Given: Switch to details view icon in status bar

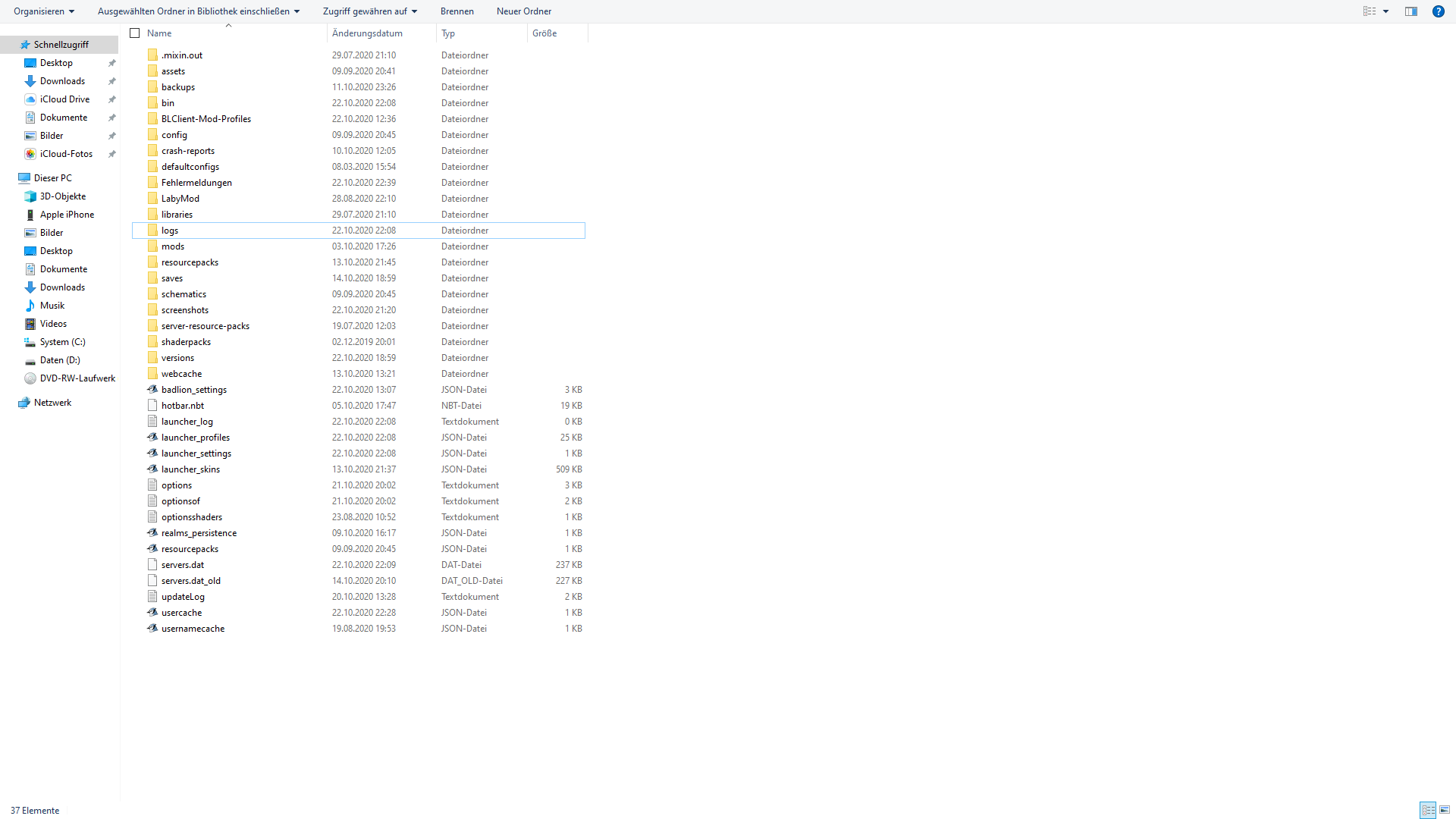Looking at the screenshot, I should tap(1428, 810).
